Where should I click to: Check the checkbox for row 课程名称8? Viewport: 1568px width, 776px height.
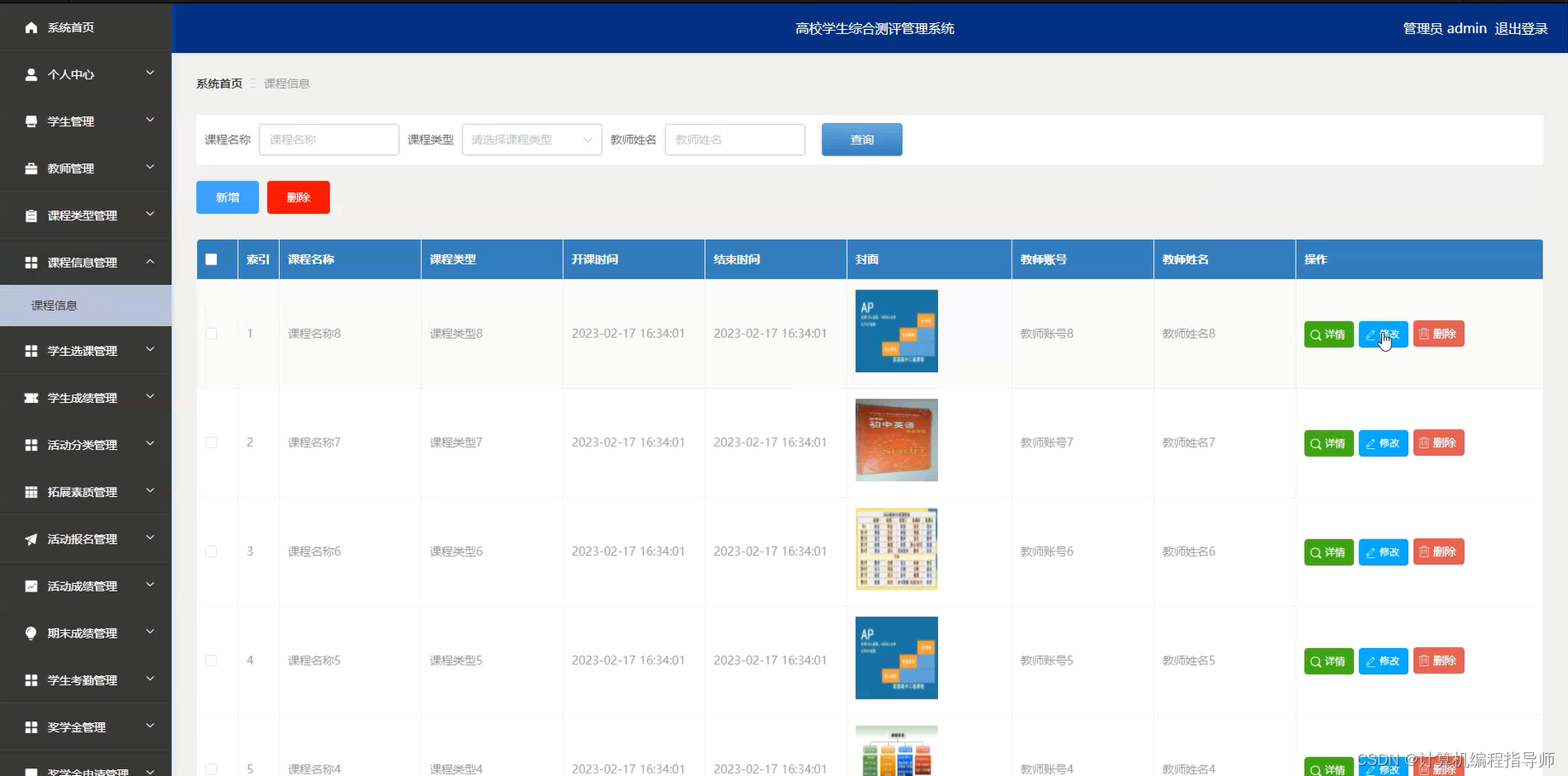(212, 334)
